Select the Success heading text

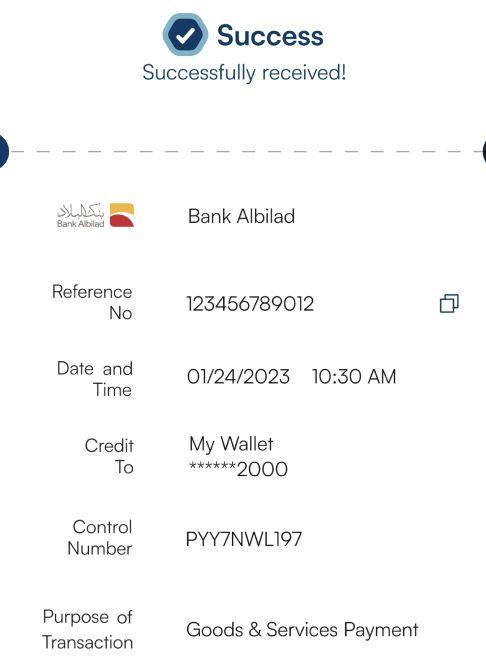pyautogui.click(x=270, y=35)
